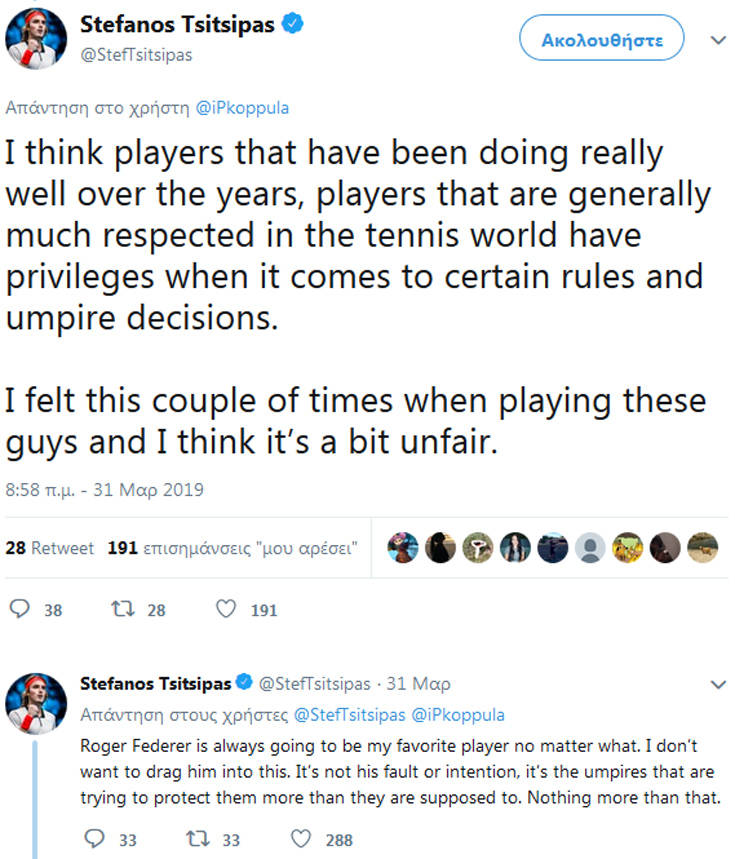Open reply tweet's options chevron
This screenshot has width=735, height=859.
pos(717,685)
